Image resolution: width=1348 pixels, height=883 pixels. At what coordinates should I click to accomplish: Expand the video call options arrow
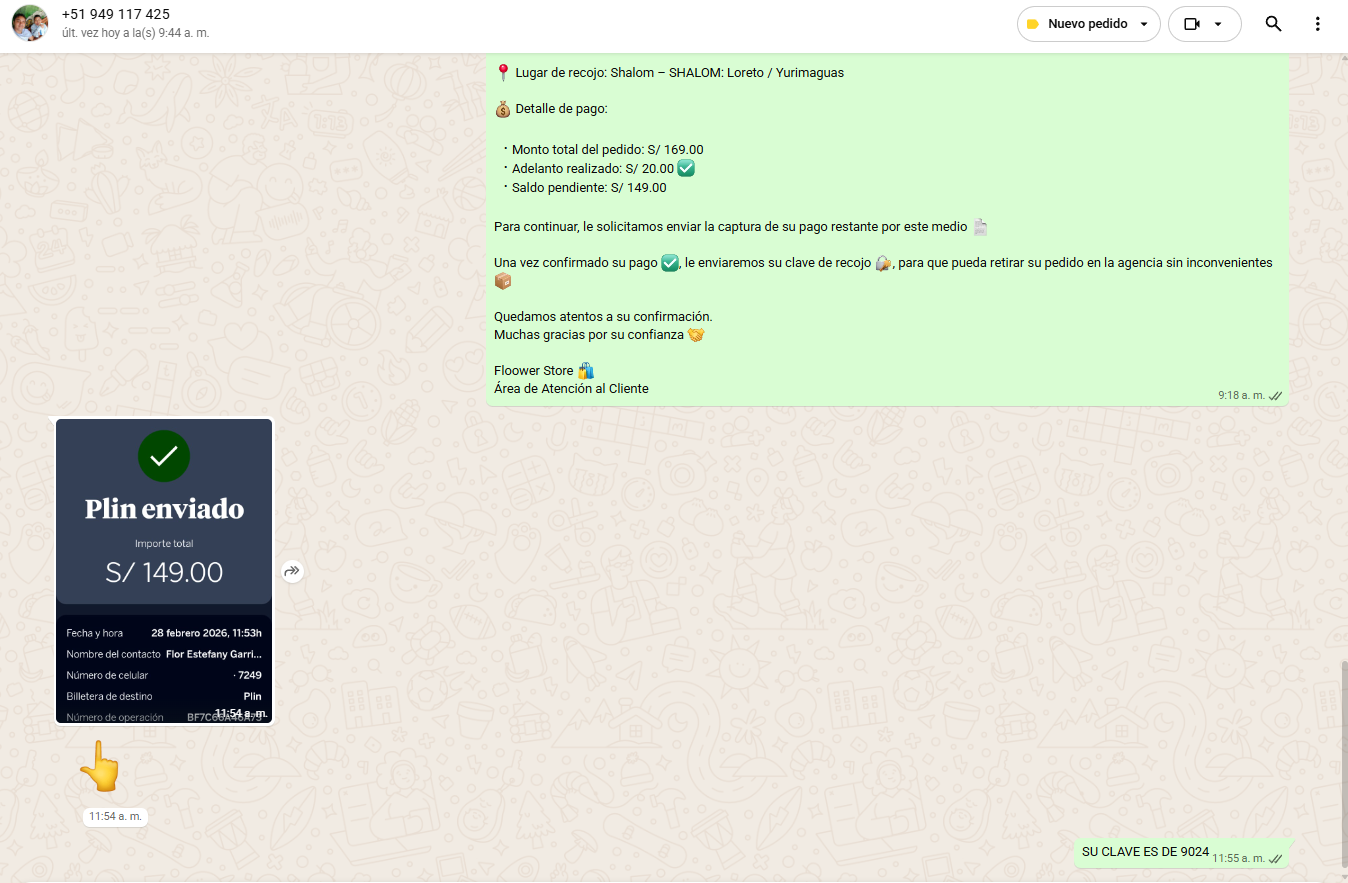(x=1218, y=24)
